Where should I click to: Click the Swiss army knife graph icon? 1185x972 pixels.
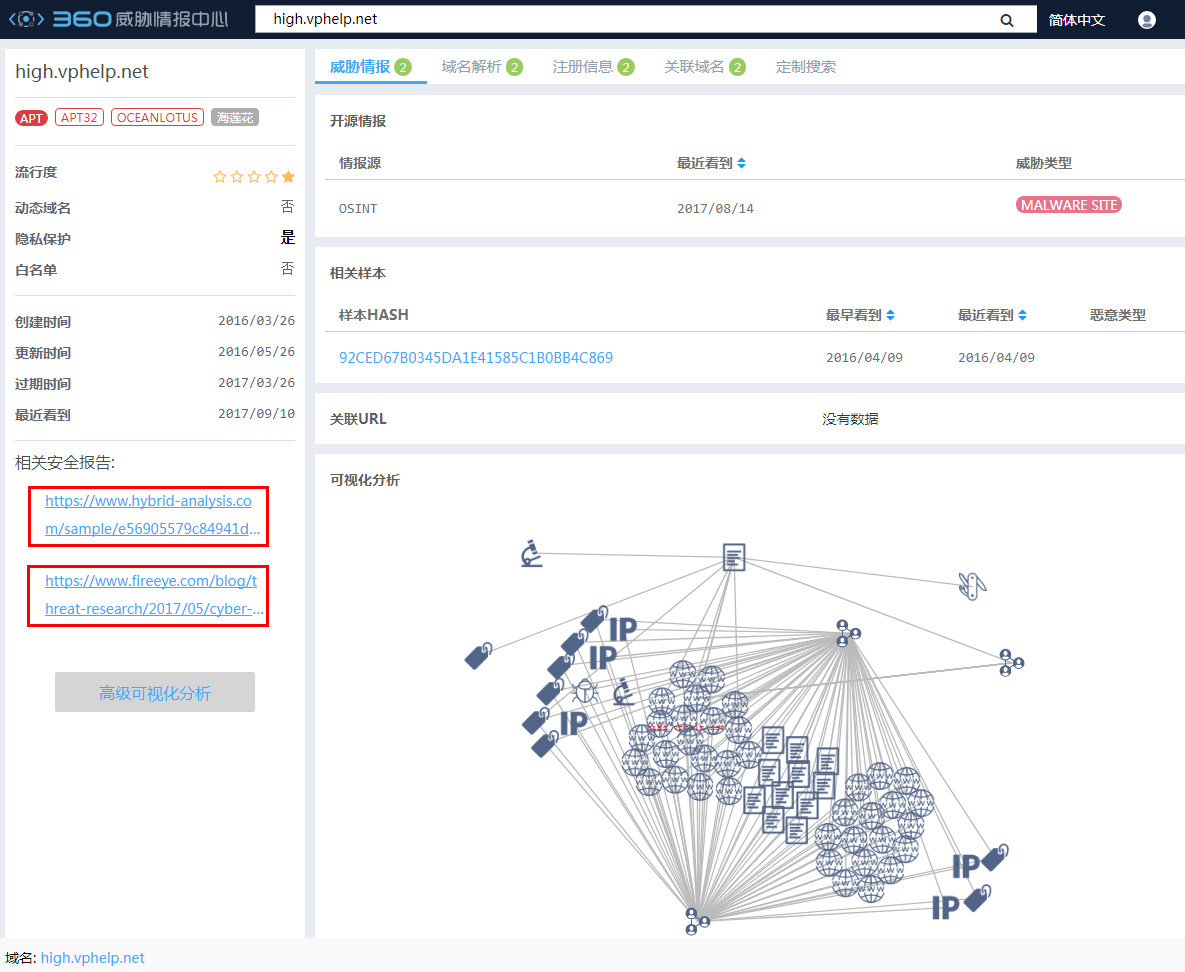tap(968, 585)
